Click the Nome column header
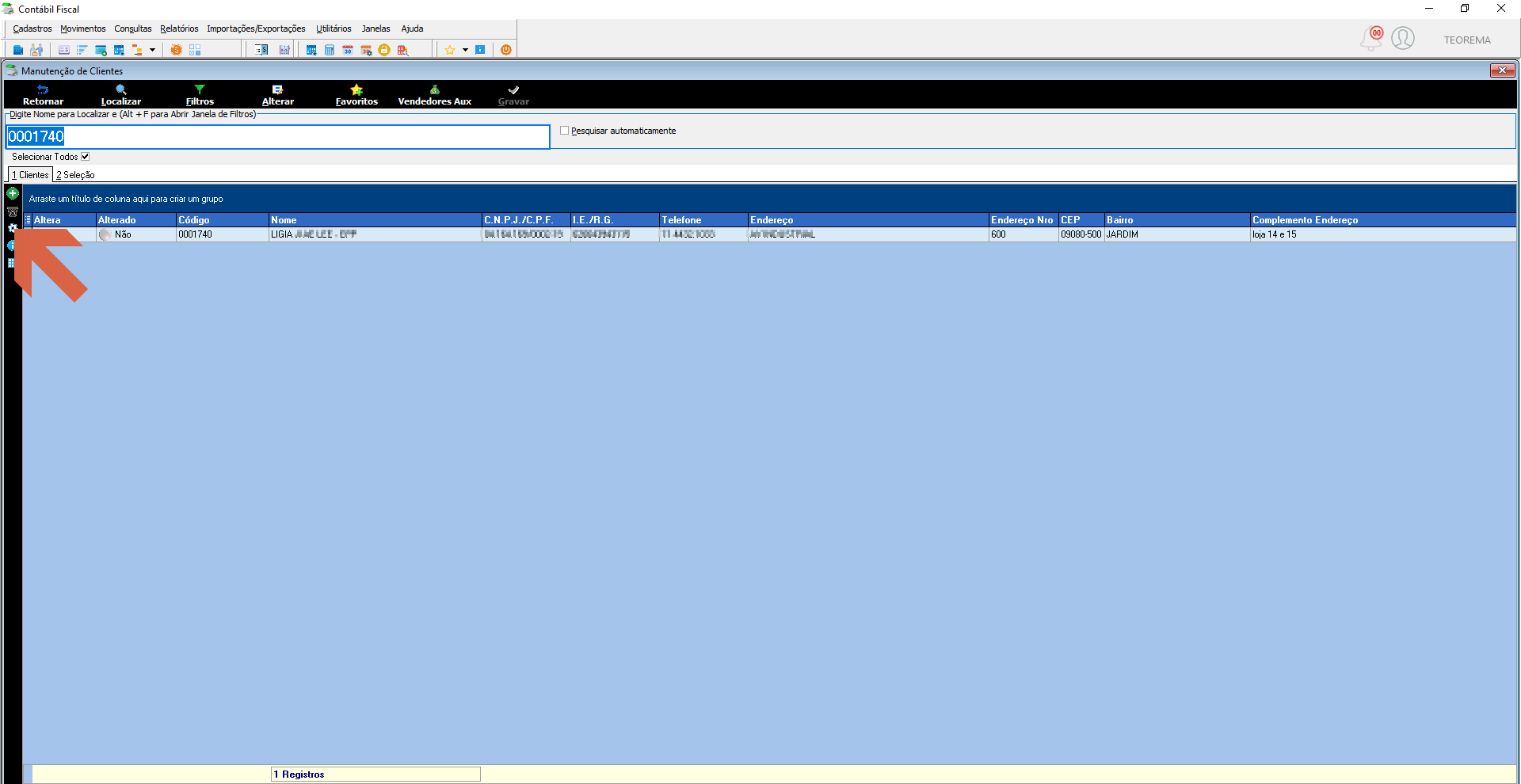 375,220
